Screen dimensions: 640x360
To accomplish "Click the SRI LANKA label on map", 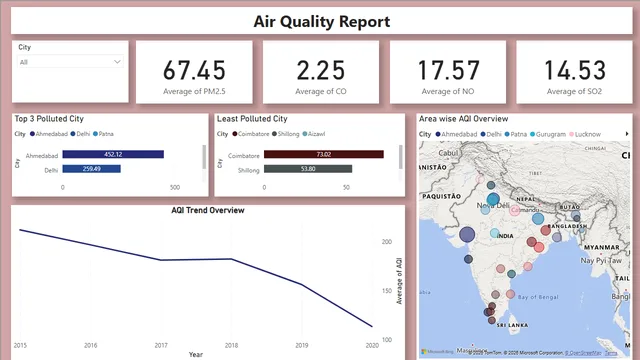I will (512, 325).
